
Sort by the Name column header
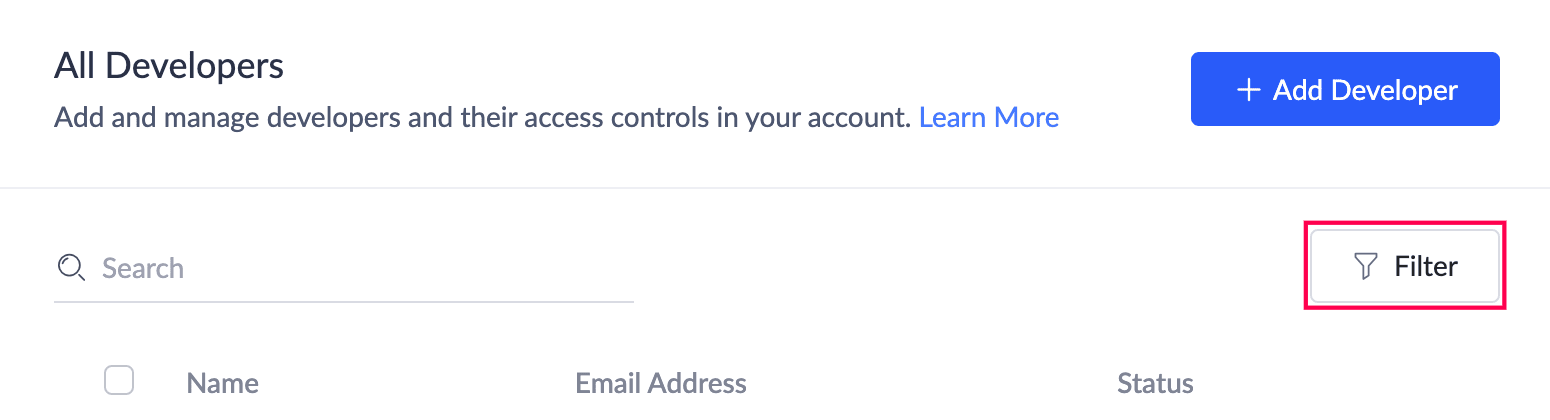(x=222, y=383)
